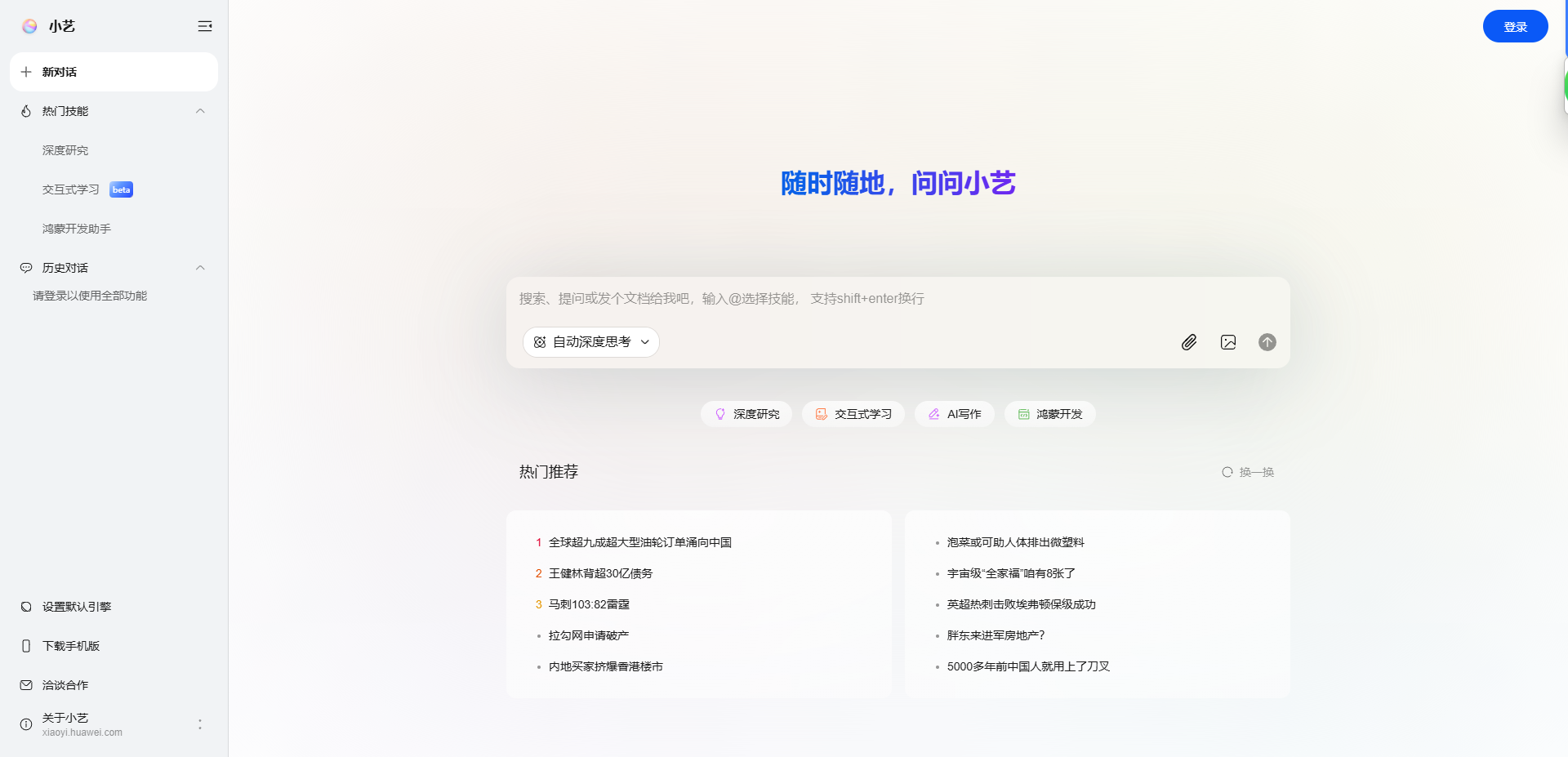The image size is (1568, 757).
Task: Click the refresh icon next to 换一换
Action: pyautogui.click(x=1227, y=472)
